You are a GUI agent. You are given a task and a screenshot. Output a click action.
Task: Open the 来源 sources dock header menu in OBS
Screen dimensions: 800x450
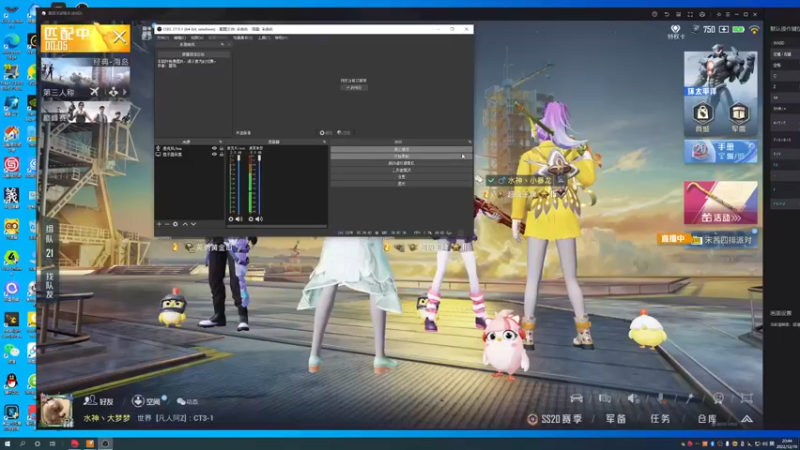220,142
